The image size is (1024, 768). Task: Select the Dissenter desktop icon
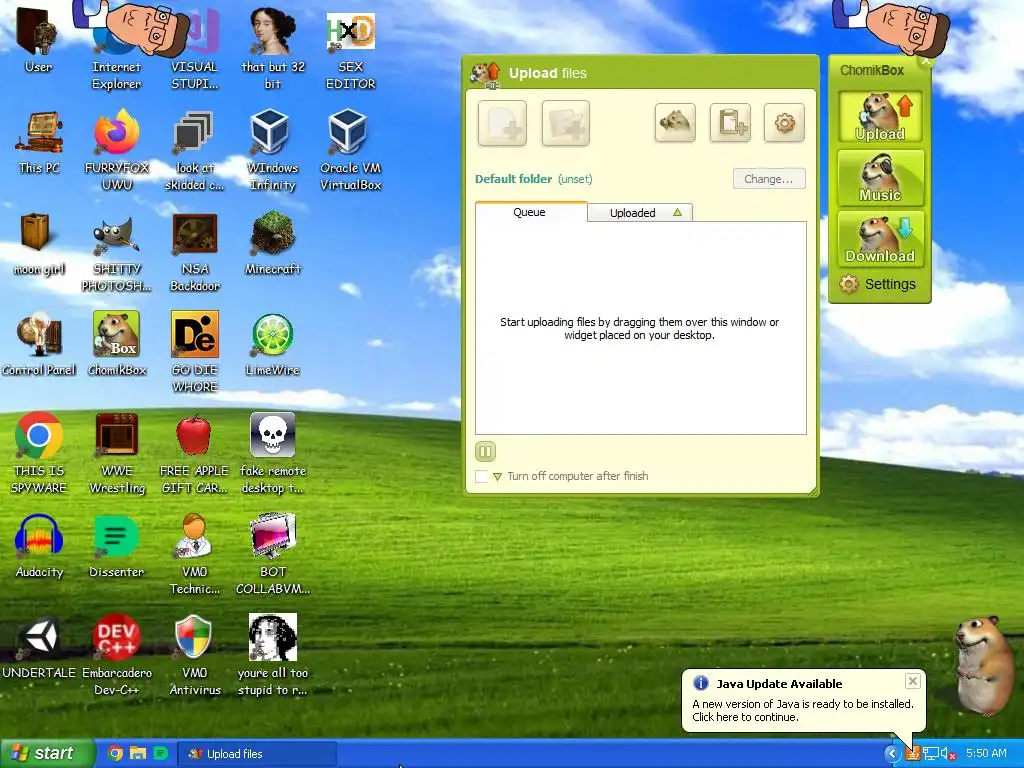click(116, 546)
